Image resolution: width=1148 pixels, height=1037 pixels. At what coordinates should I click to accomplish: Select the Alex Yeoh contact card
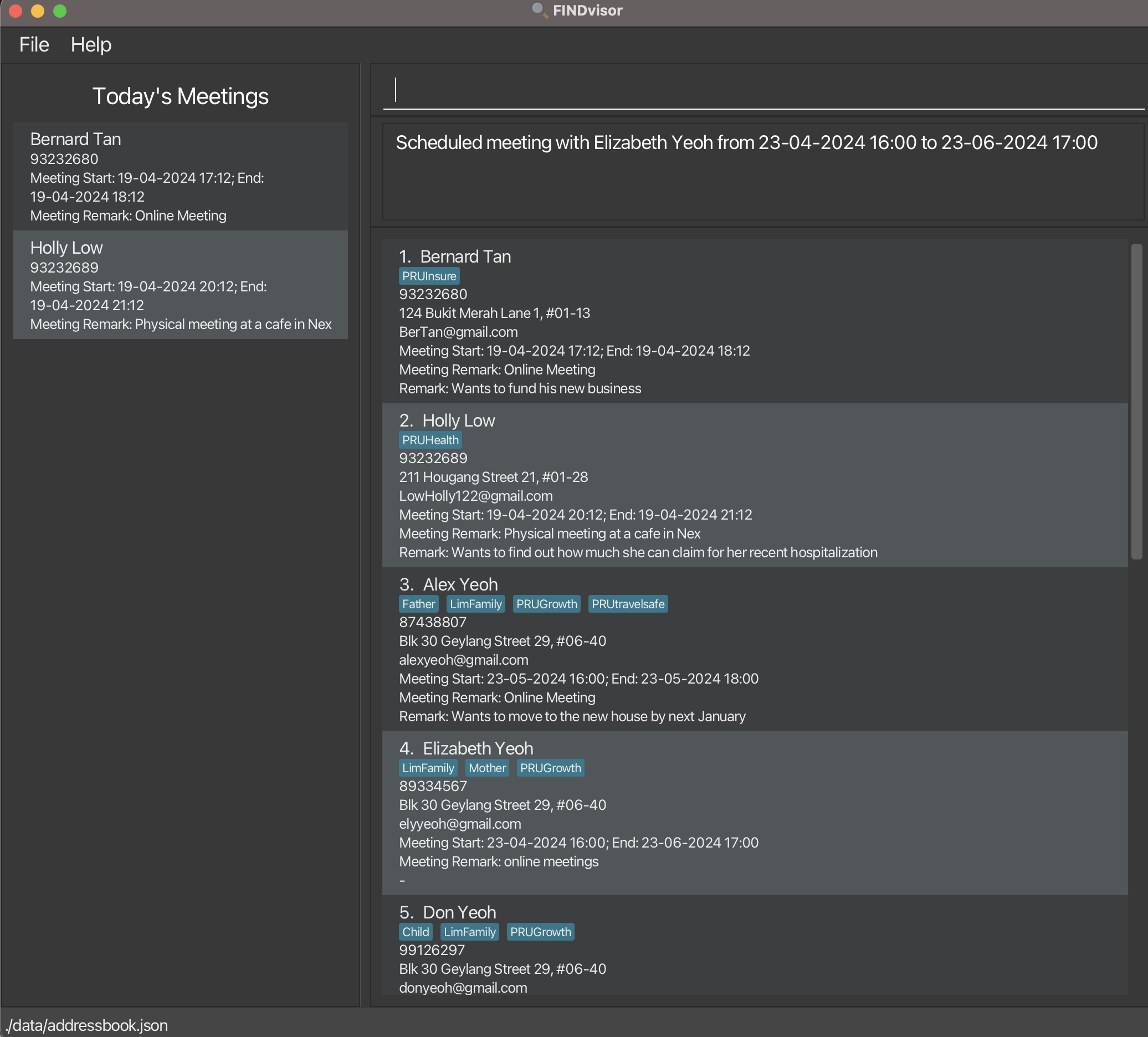click(x=755, y=649)
